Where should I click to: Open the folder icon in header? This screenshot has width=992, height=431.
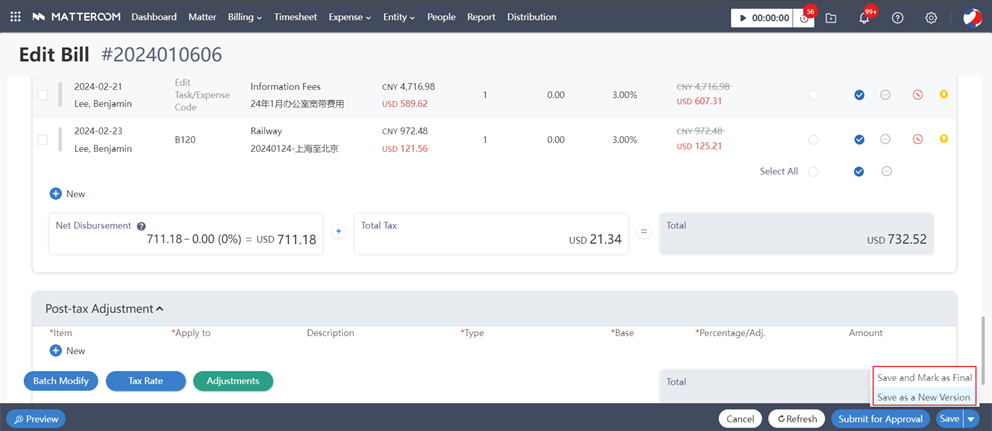click(831, 18)
